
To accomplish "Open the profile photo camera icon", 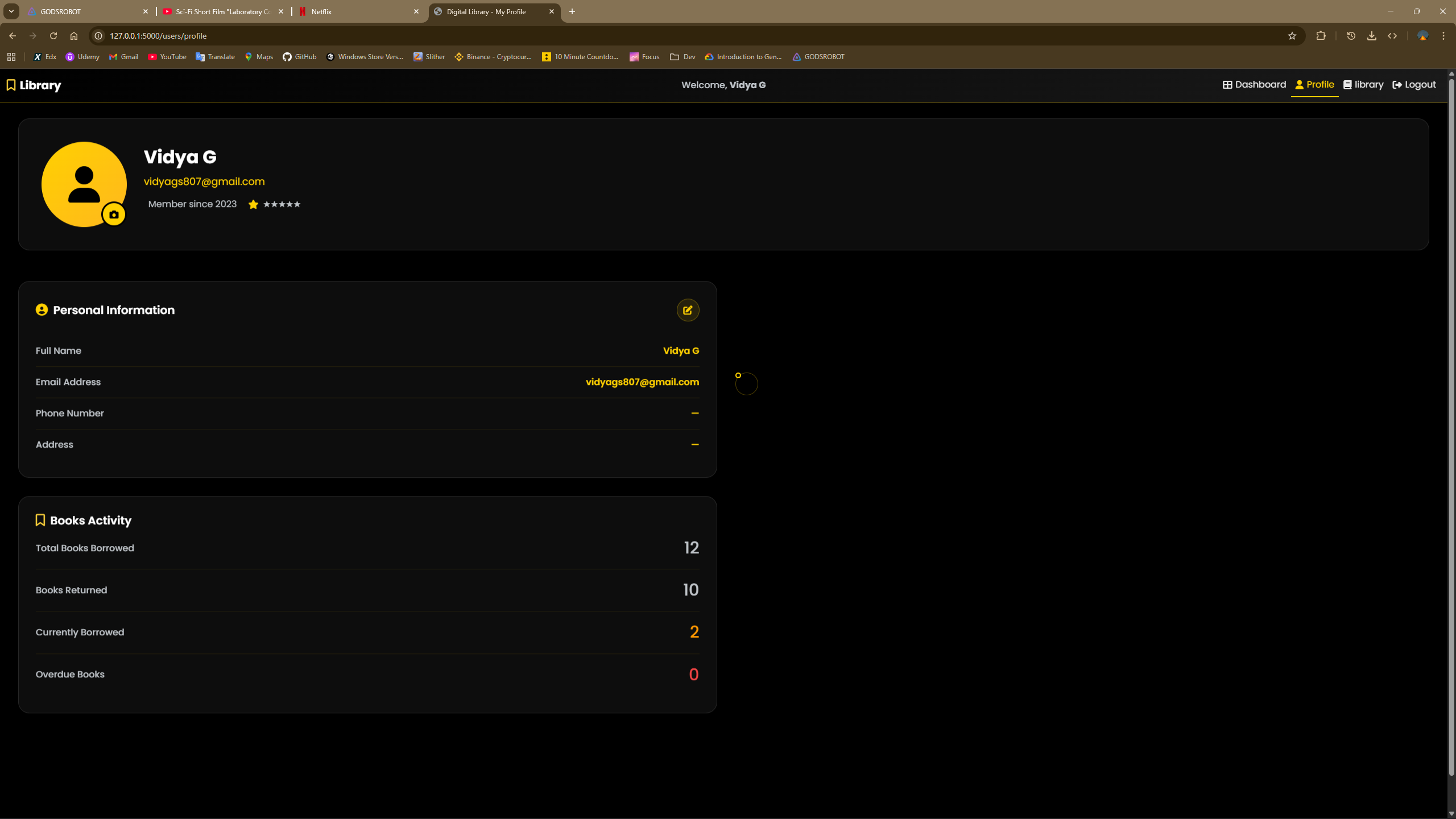I will (114, 214).
